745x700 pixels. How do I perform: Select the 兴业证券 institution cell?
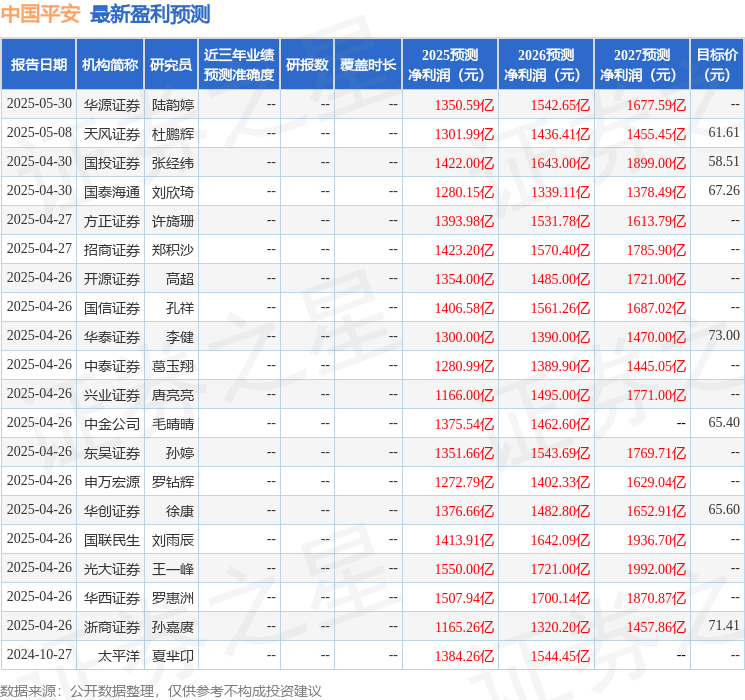(x=112, y=395)
